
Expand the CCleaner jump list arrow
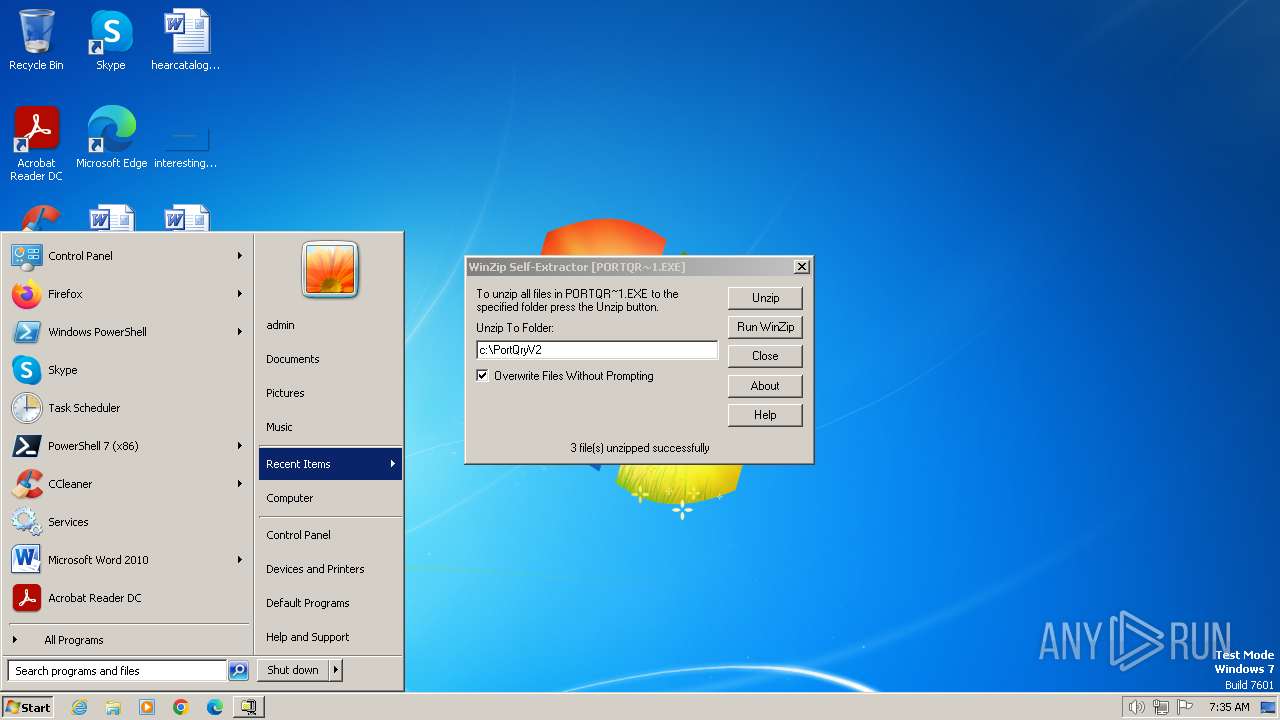[240, 484]
